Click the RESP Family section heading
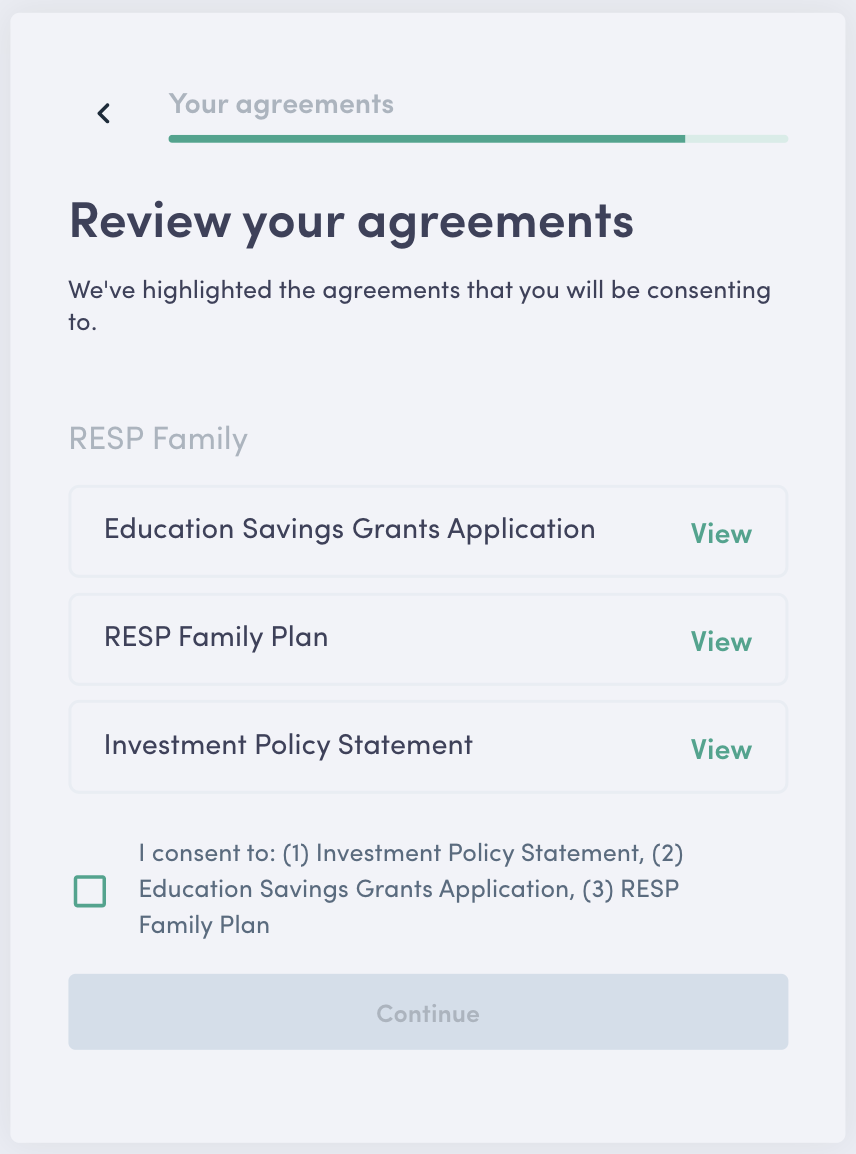 pyautogui.click(x=157, y=438)
